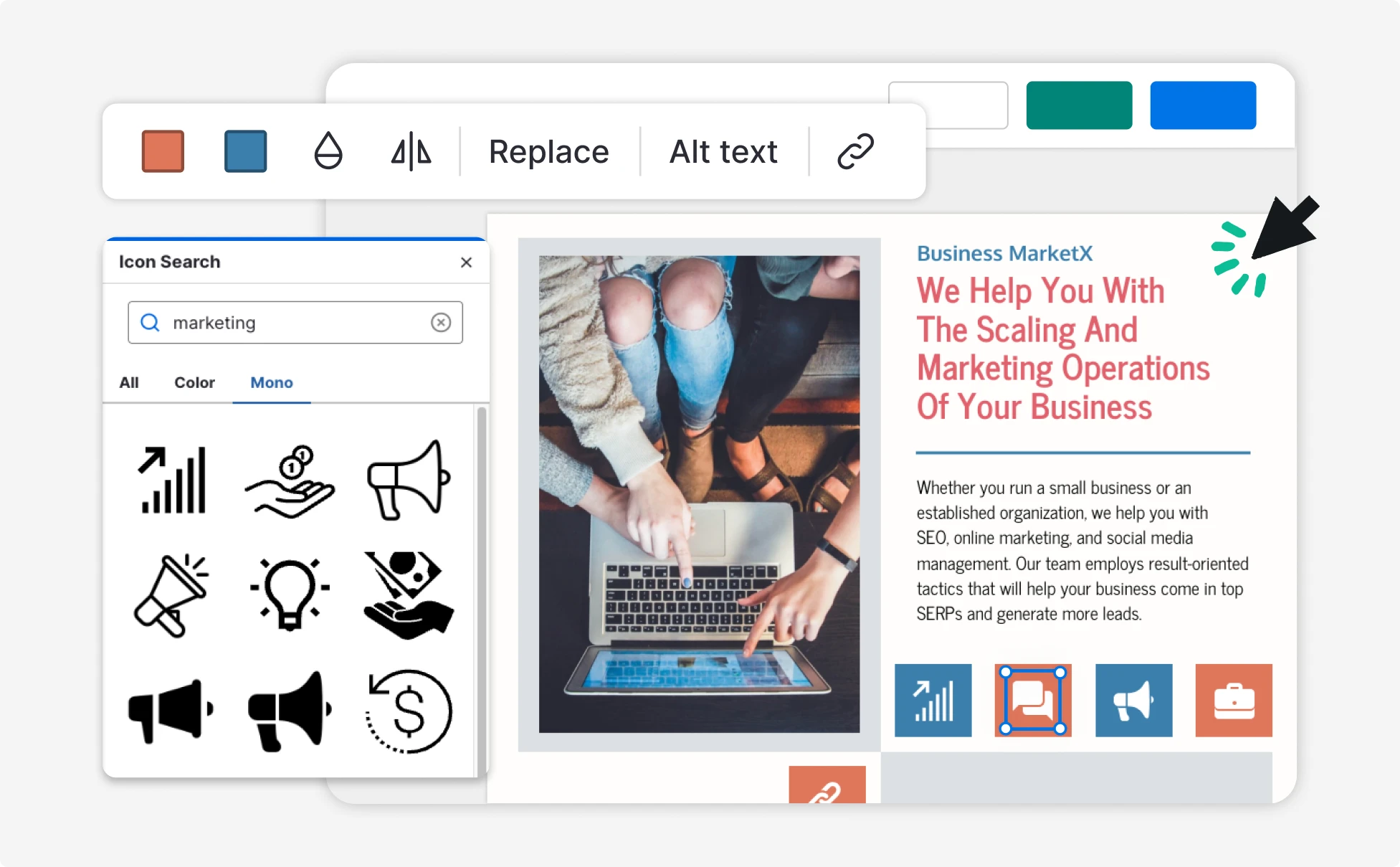Choose the orange color swatch
The height and width of the screenshot is (867, 1400).
click(x=163, y=151)
